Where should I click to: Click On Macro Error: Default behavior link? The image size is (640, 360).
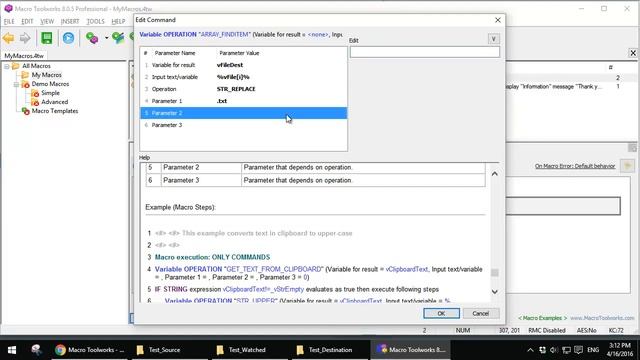tap(575, 166)
